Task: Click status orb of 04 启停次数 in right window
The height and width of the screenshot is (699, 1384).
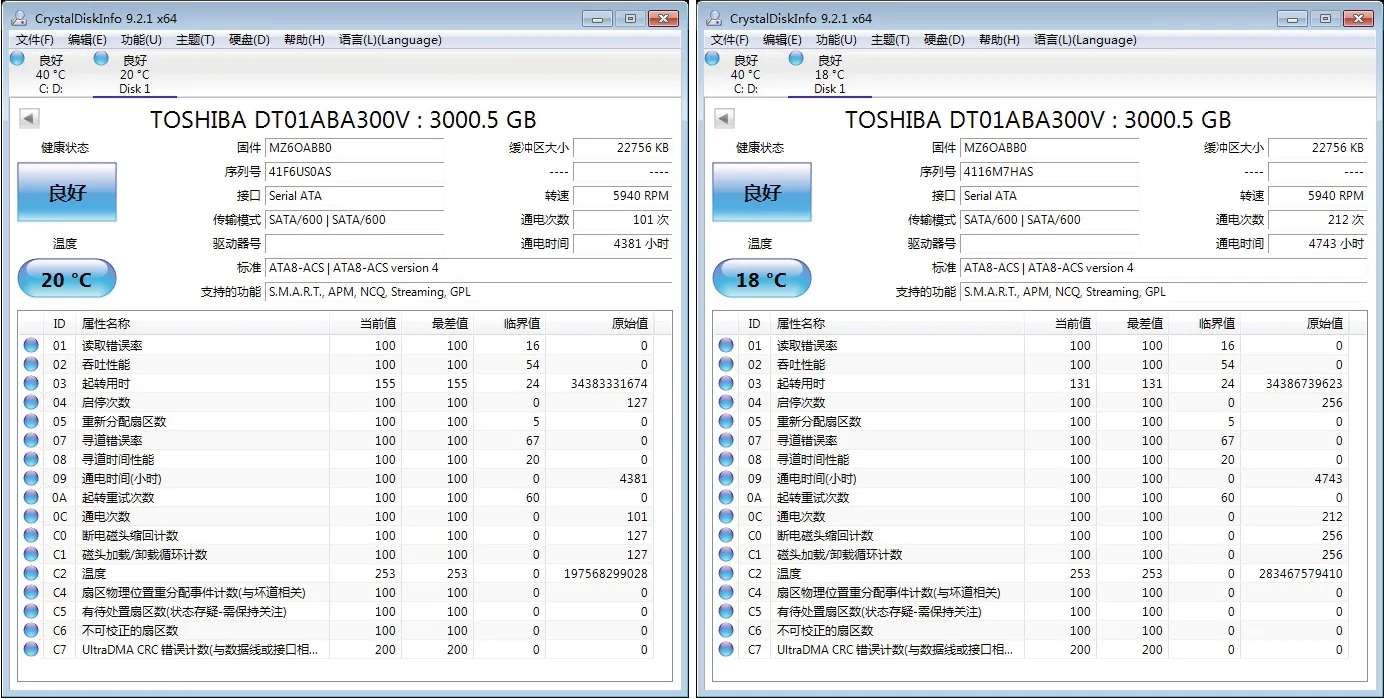Action: pos(726,403)
